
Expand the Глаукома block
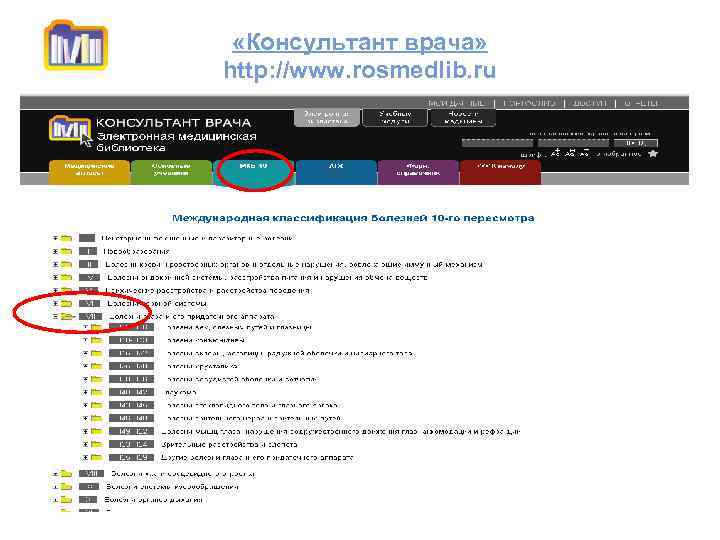point(85,392)
